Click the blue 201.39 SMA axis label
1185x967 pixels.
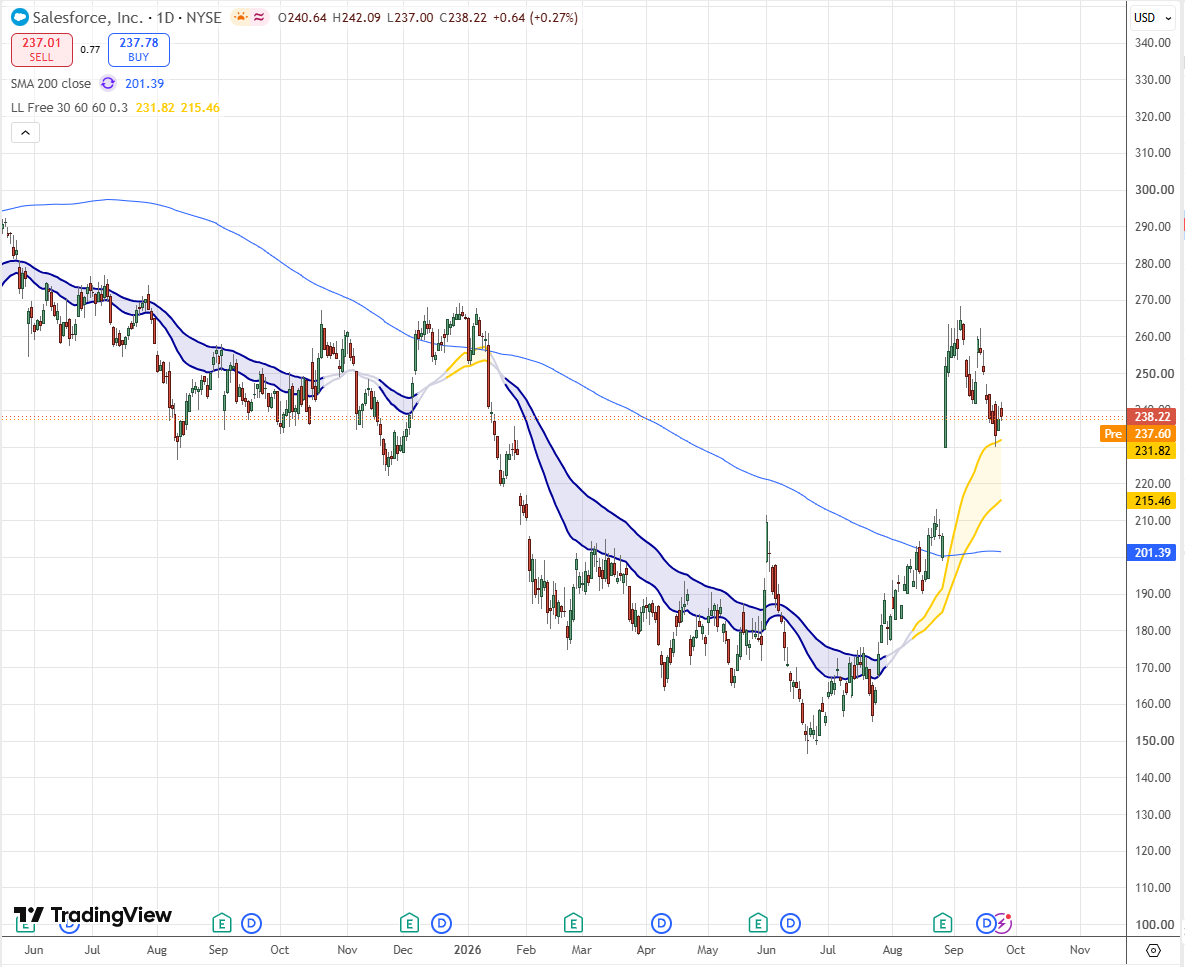click(1152, 553)
